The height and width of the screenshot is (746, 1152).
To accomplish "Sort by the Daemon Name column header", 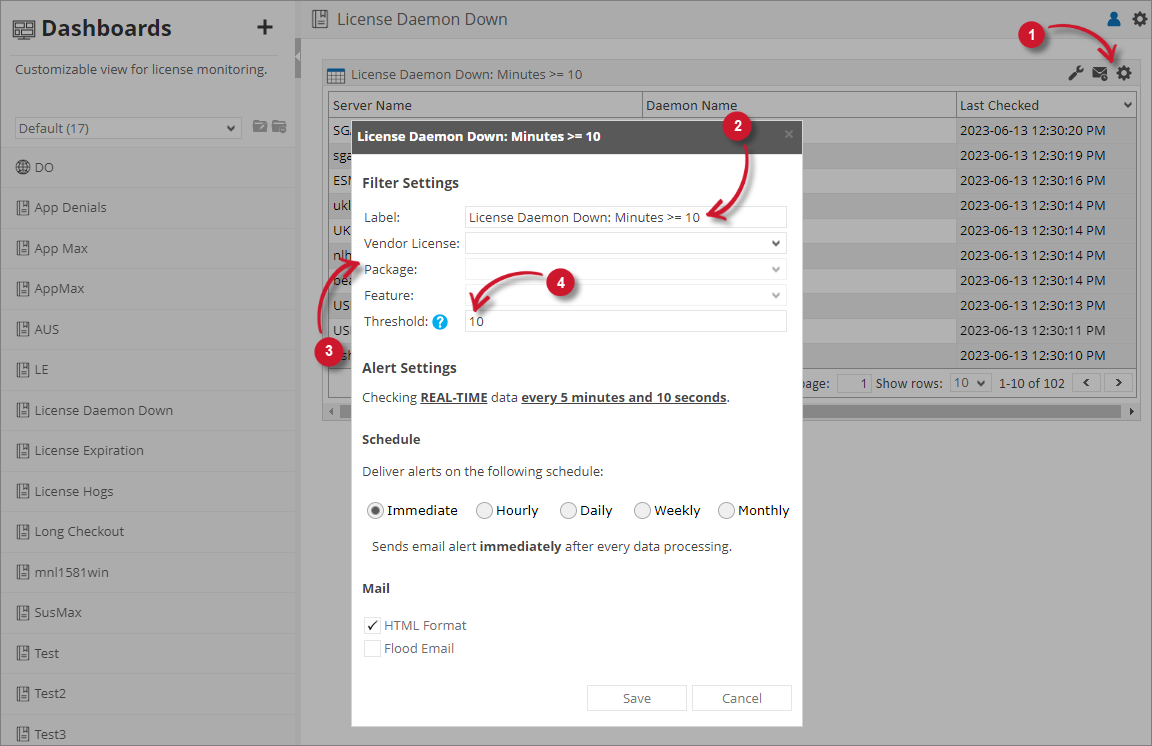I will (x=799, y=105).
